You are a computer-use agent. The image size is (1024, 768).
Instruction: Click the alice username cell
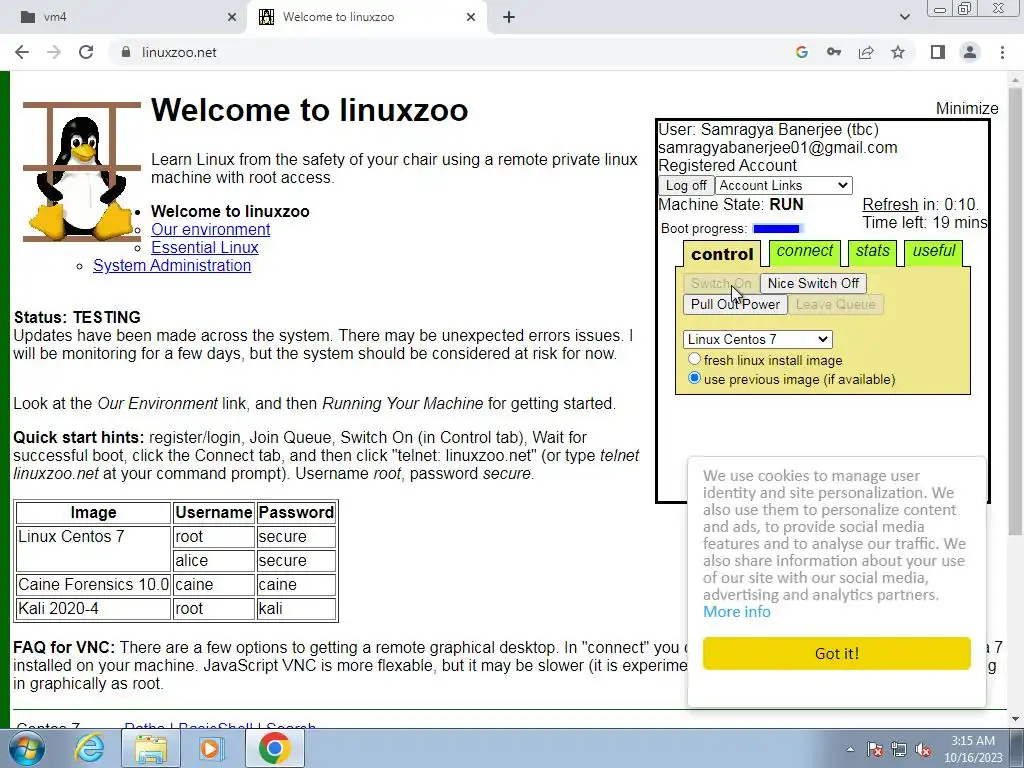pyautogui.click(x=214, y=560)
